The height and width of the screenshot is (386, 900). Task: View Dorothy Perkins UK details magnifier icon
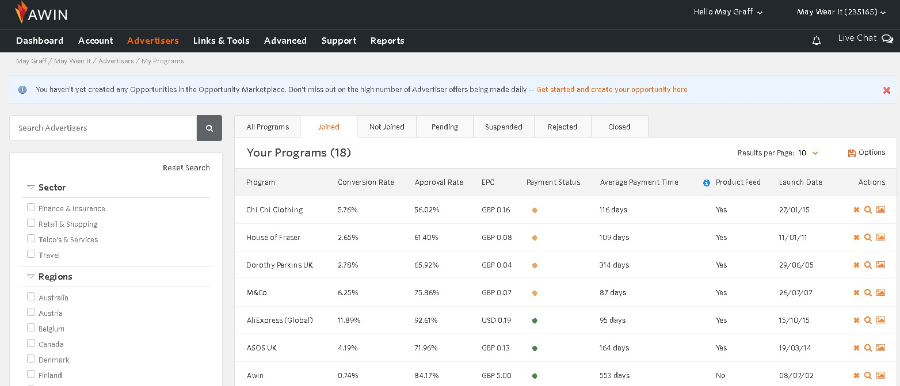868,265
